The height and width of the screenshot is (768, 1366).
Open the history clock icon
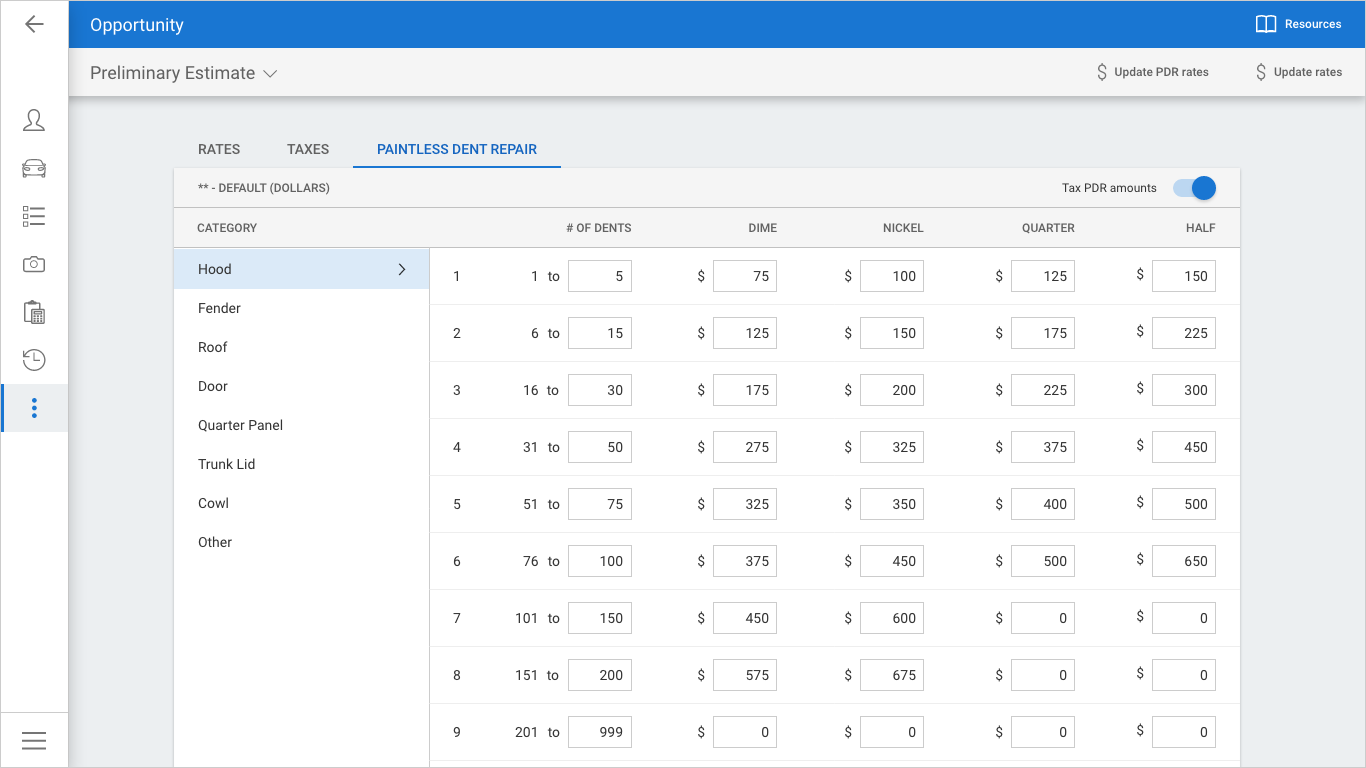click(x=34, y=360)
